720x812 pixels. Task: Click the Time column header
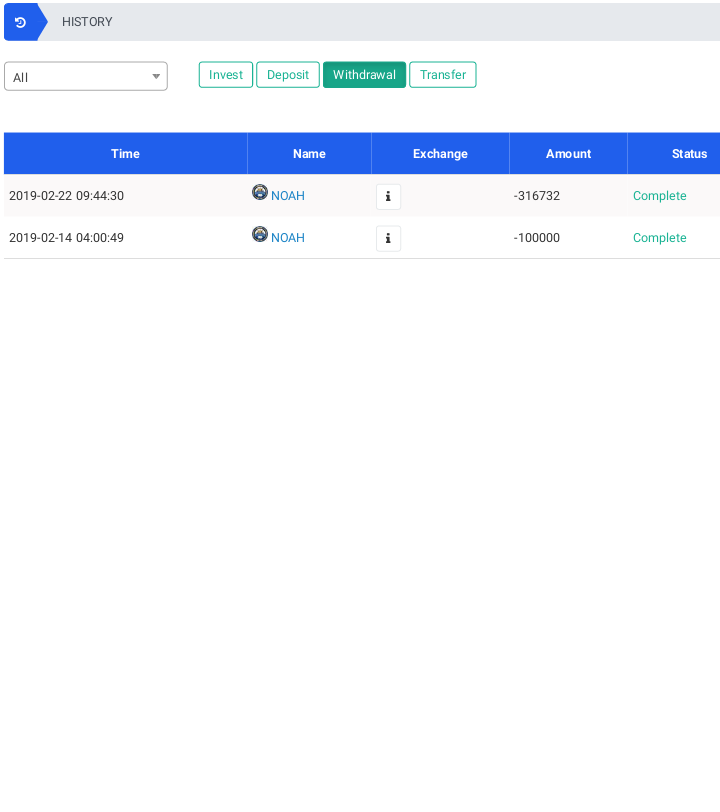pos(125,154)
